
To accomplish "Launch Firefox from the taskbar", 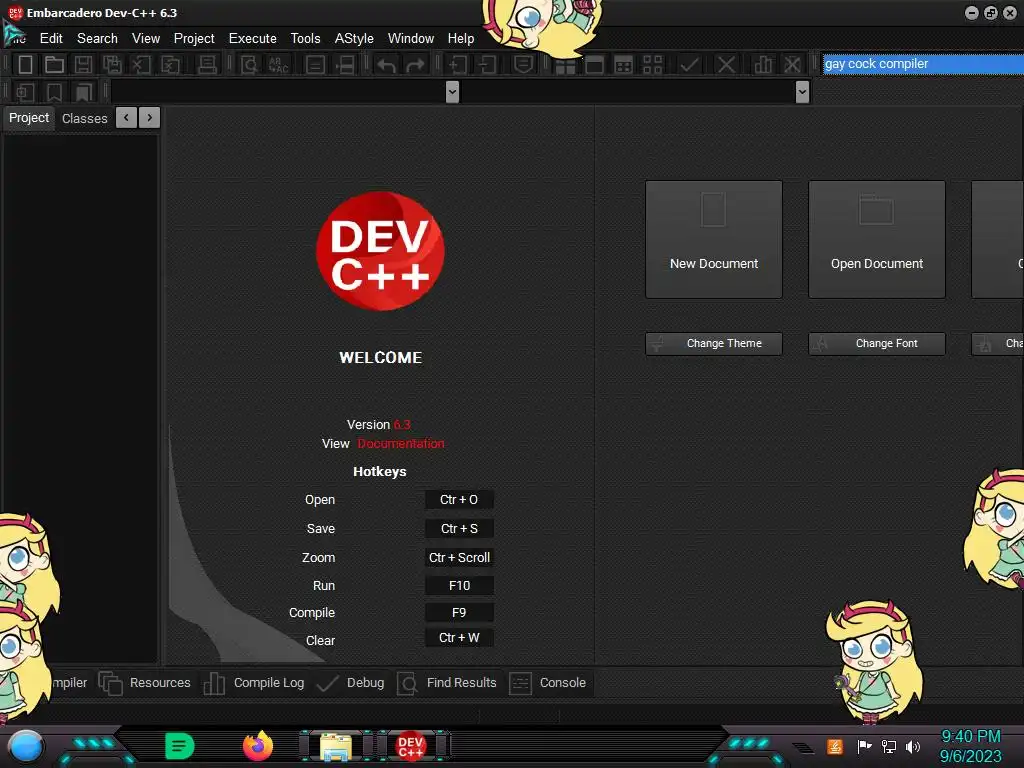I will coord(258,745).
